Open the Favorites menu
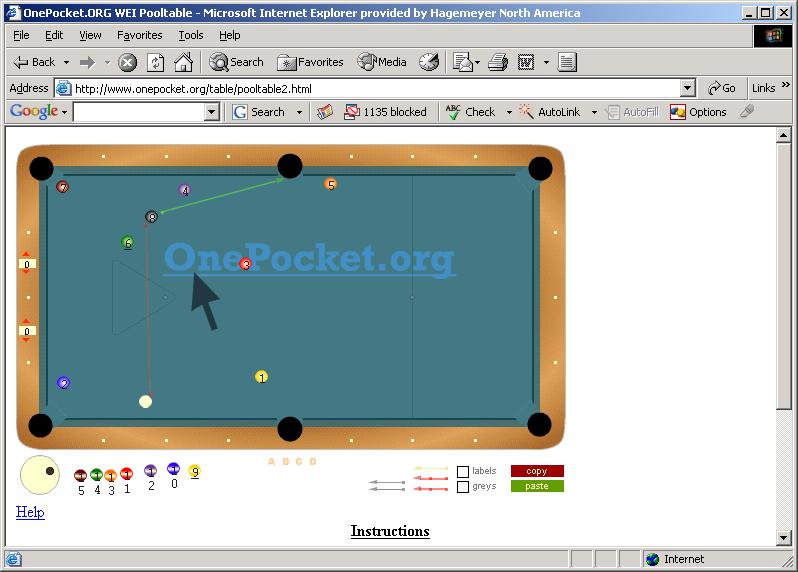The width and height of the screenshot is (798, 572). (x=139, y=35)
